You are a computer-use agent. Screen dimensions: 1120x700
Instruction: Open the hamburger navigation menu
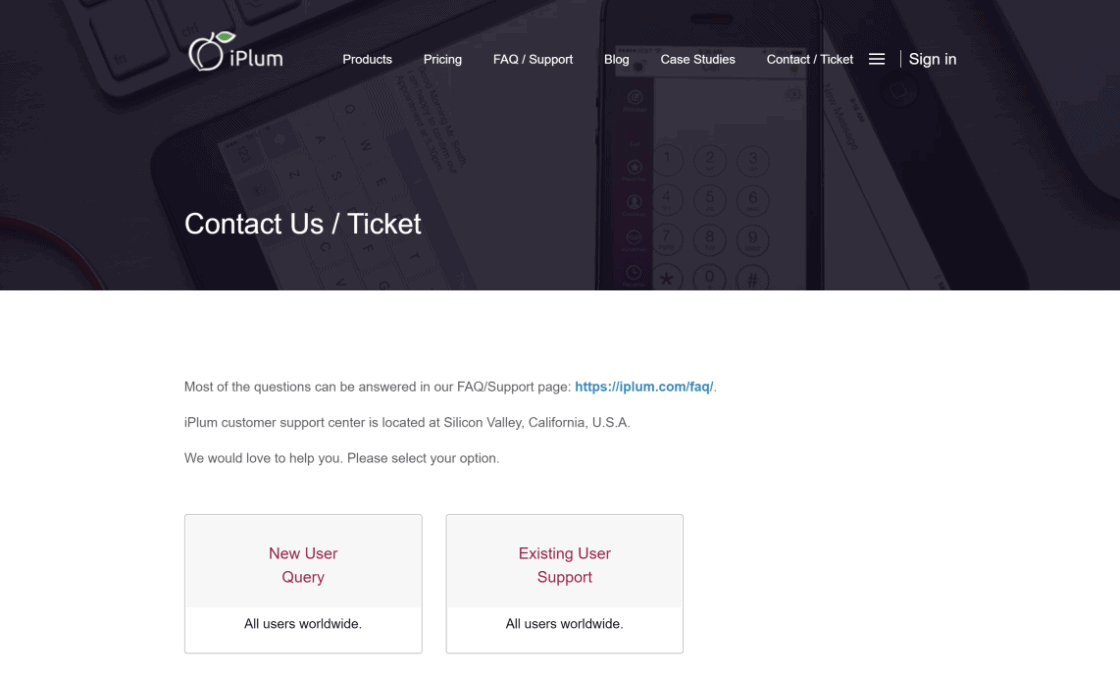[x=877, y=59]
